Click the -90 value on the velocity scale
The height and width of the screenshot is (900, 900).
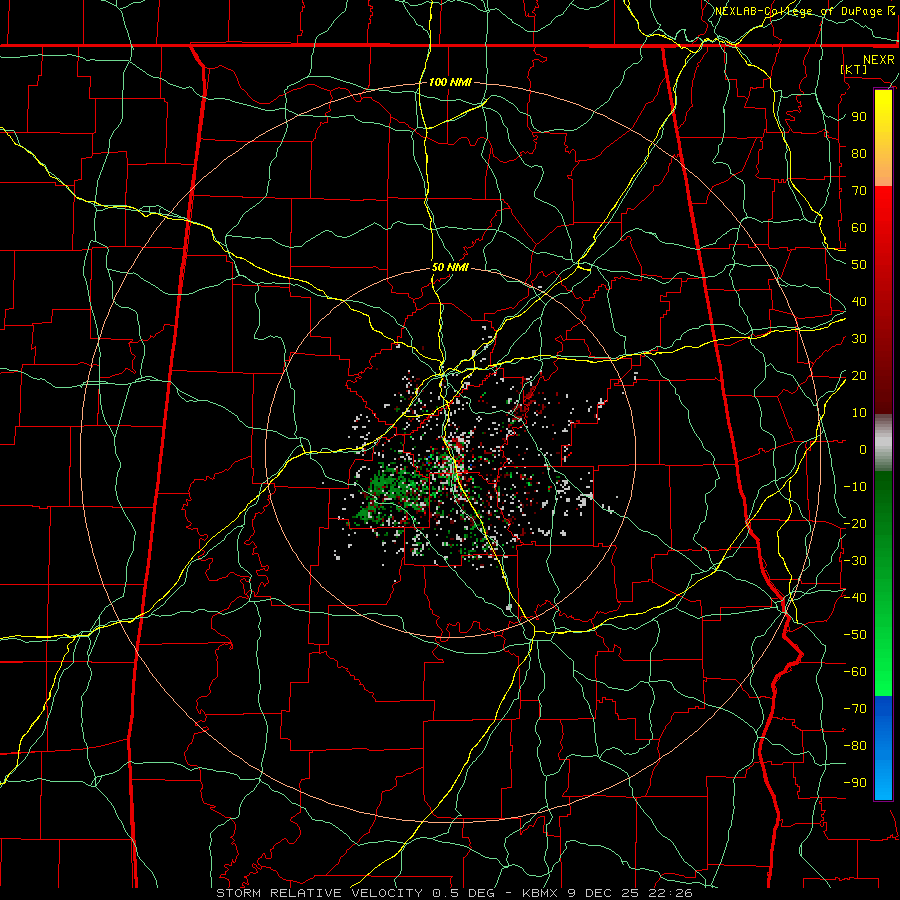click(855, 783)
